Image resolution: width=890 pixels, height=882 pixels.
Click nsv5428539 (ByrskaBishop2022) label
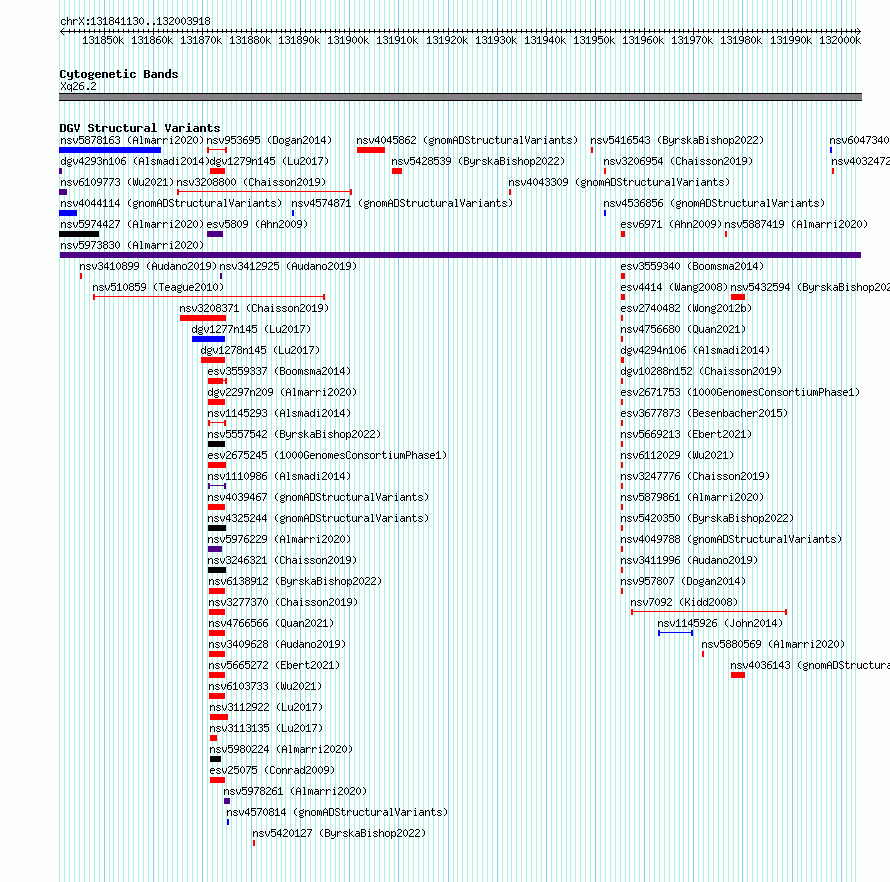pos(478,161)
